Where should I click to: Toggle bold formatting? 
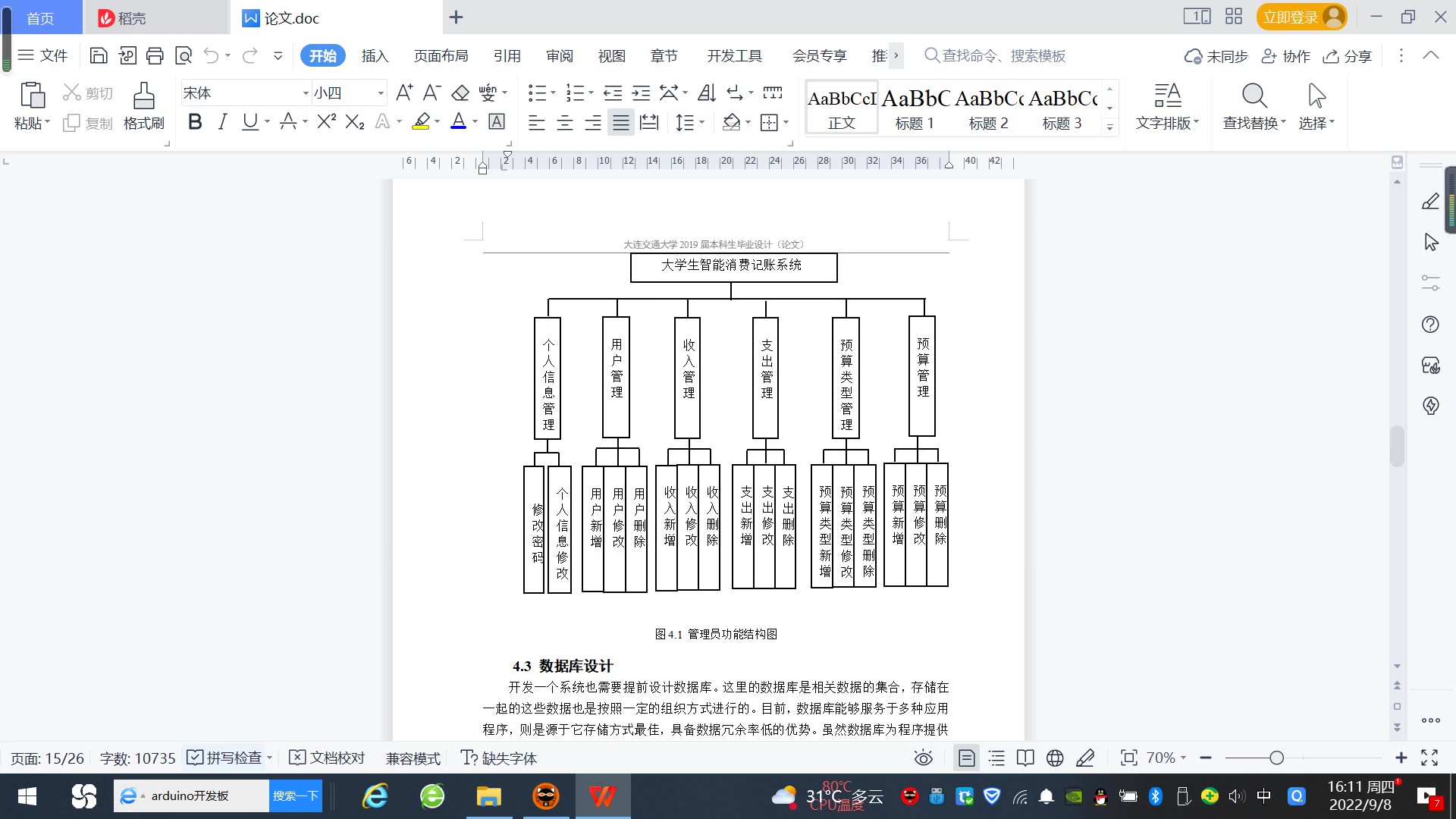[195, 122]
